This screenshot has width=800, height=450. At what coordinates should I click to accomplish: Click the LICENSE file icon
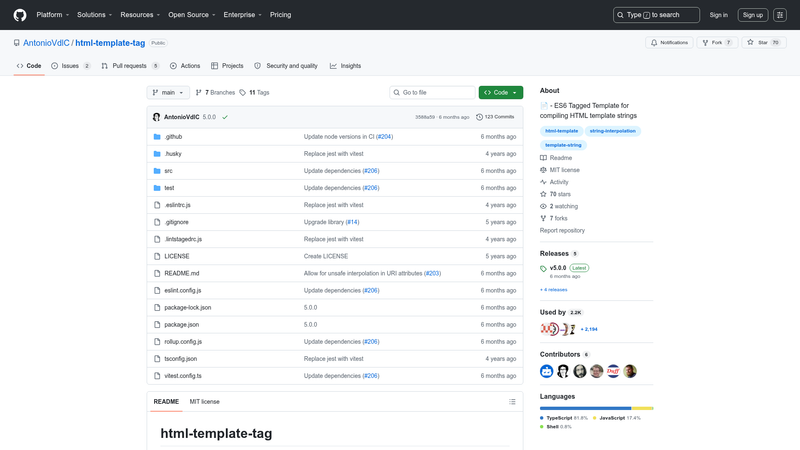[157, 256]
